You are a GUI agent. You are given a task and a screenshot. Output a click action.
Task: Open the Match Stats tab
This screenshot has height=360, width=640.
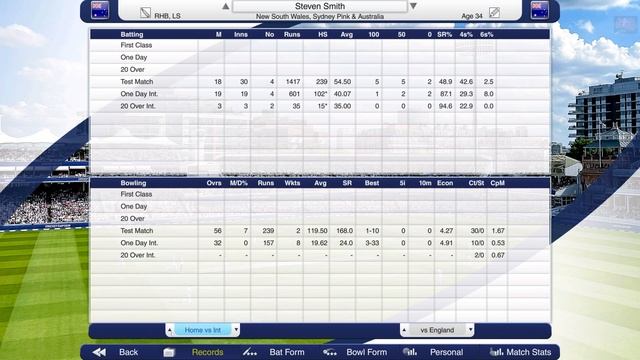(x=529, y=352)
